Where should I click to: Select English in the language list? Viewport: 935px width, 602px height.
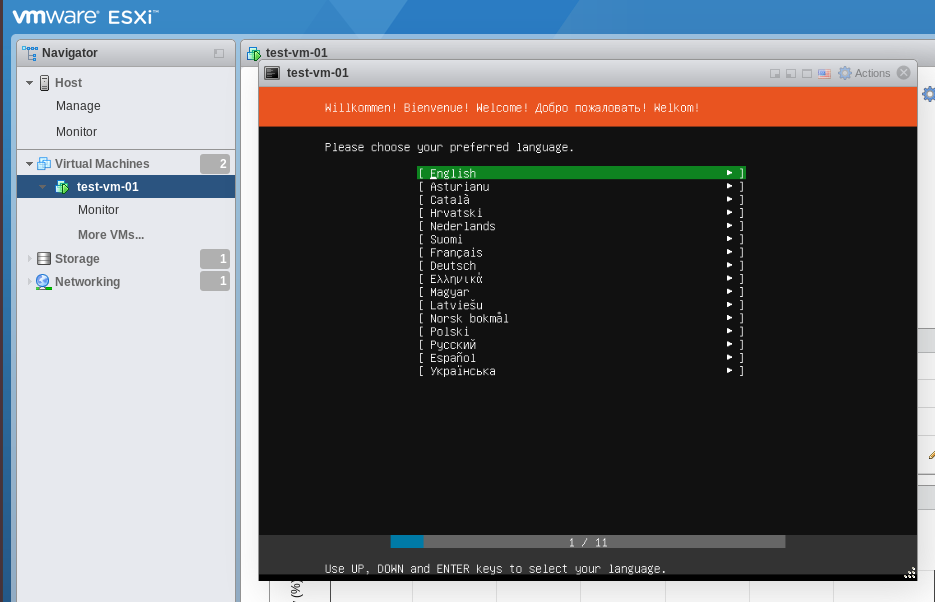pyautogui.click(x=580, y=173)
